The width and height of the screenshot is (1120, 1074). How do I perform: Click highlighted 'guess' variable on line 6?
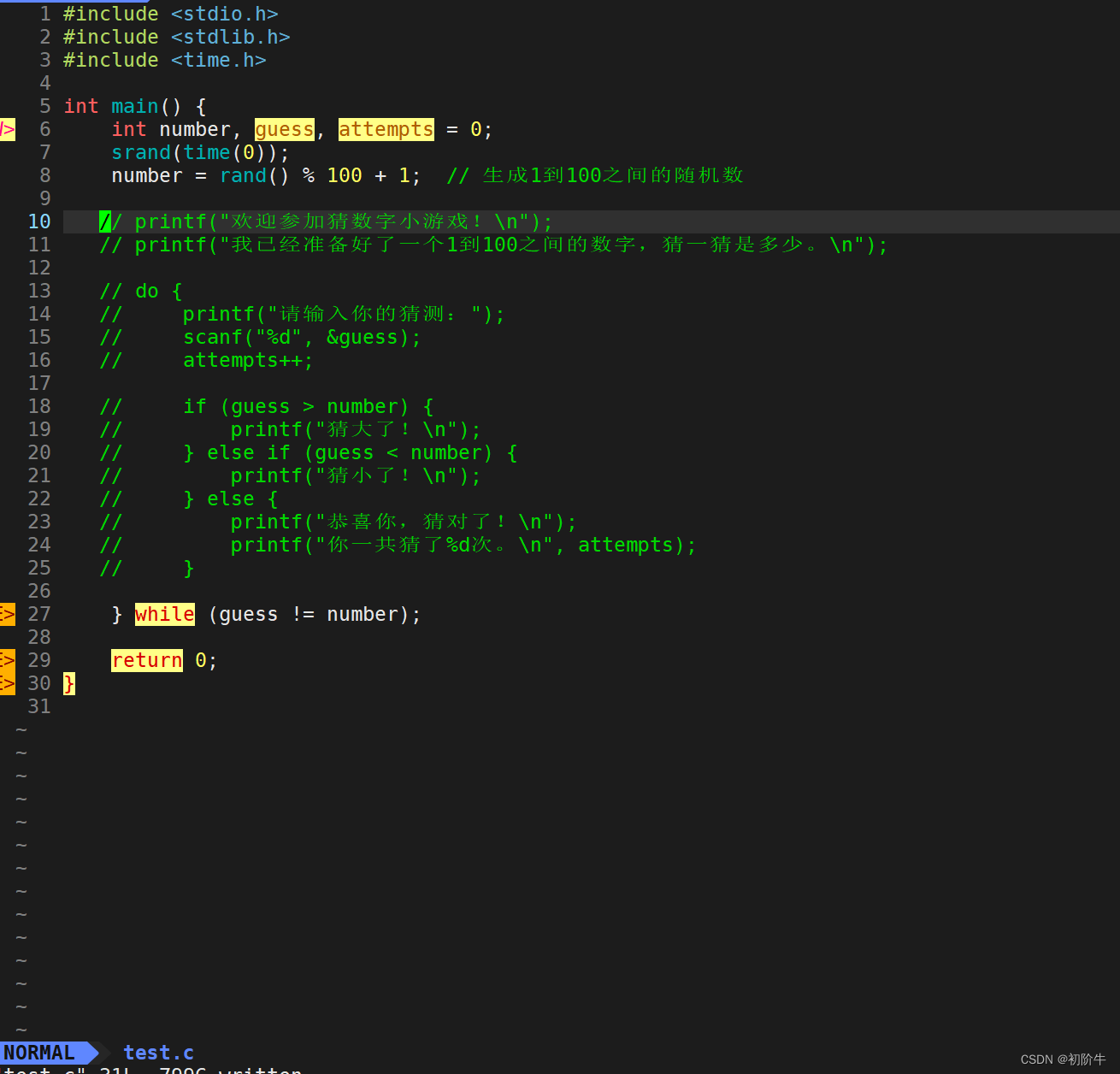[285, 130]
